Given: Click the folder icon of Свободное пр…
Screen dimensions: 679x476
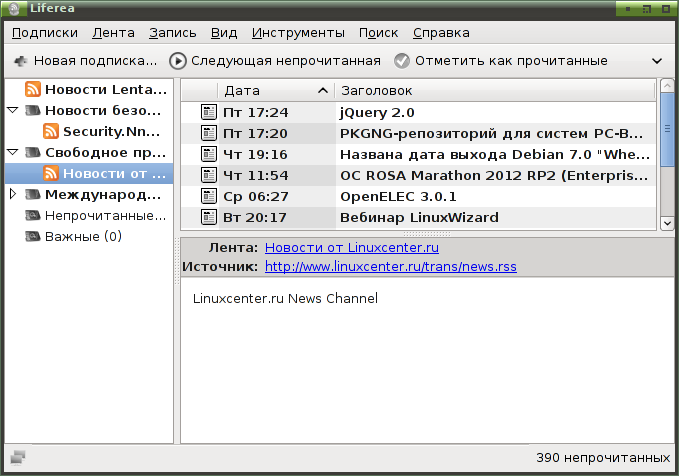Looking at the screenshot, I should pos(32,152).
